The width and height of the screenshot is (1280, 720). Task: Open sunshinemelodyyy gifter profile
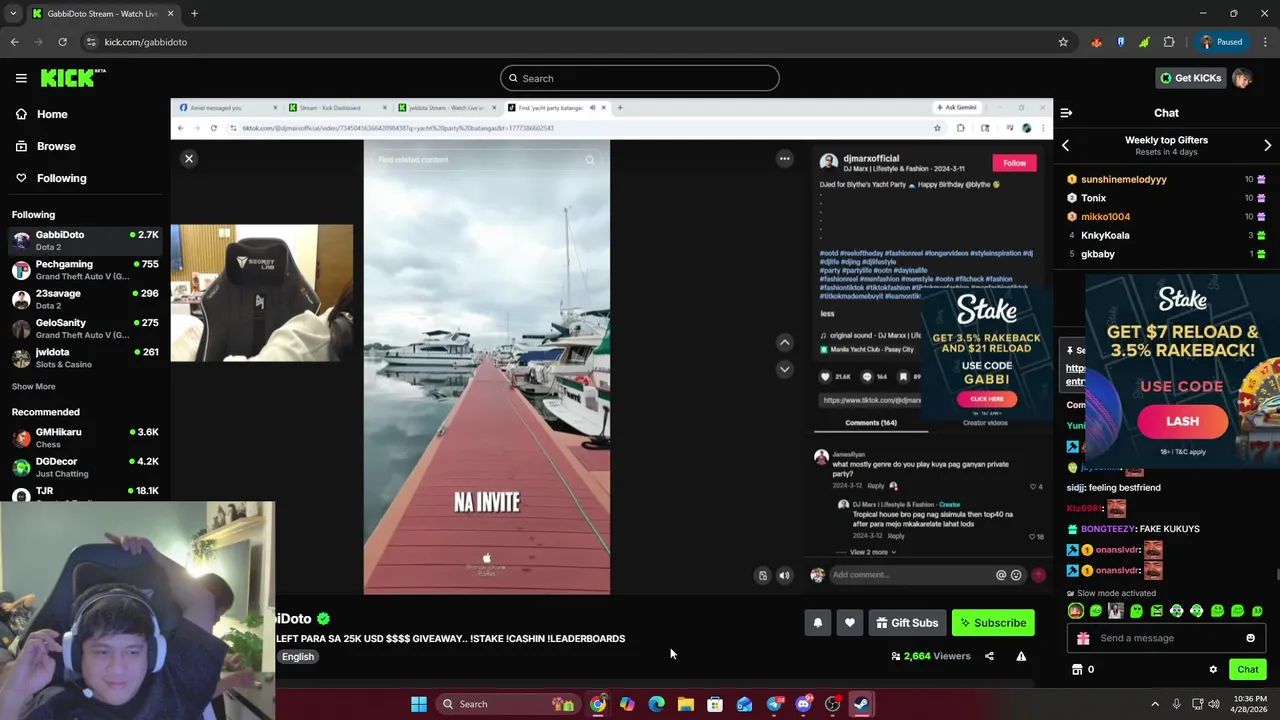(1123, 179)
